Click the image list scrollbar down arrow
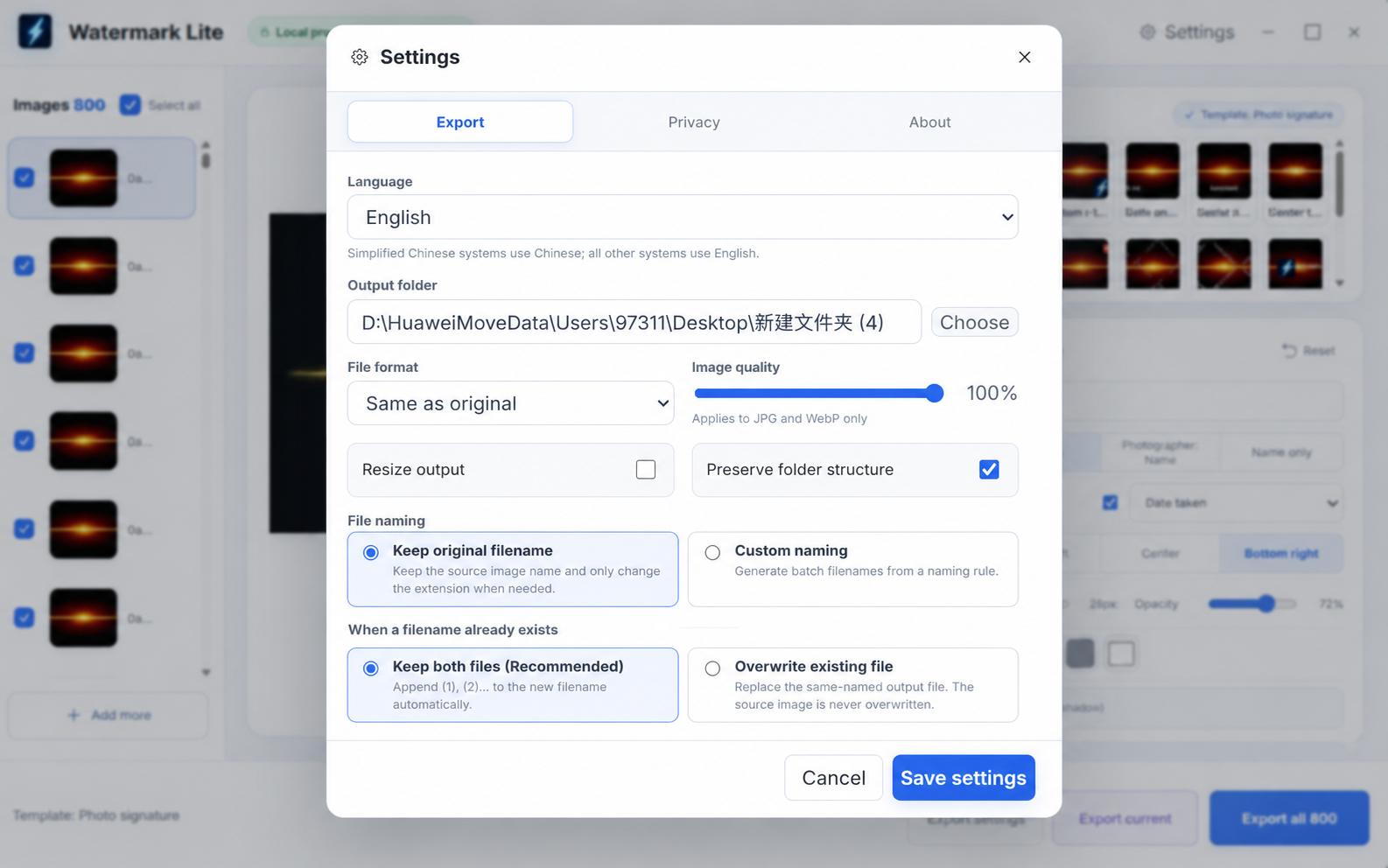1388x868 pixels. [x=206, y=672]
